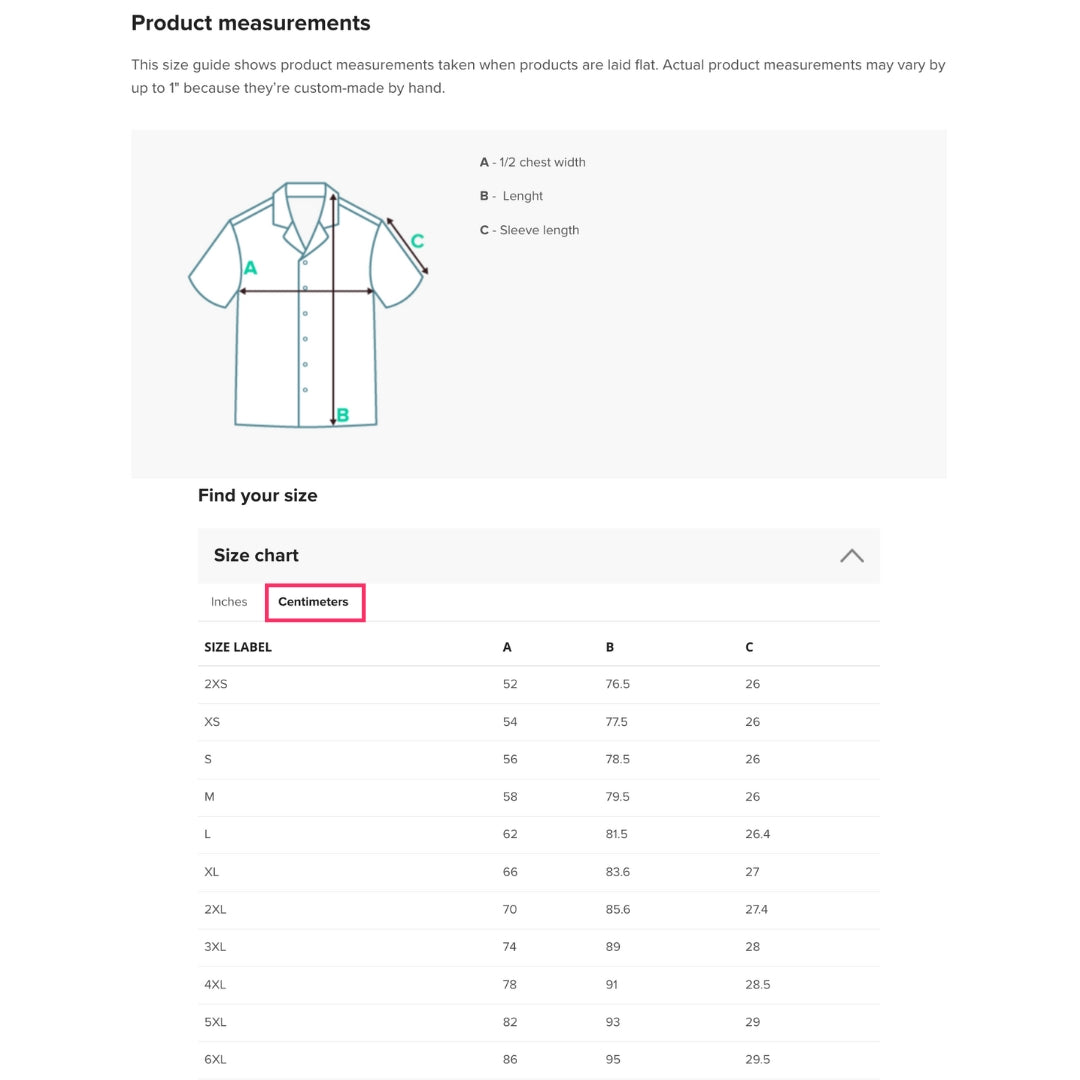Click the green B label on the shirt
1080x1080 pixels.
click(x=343, y=415)
